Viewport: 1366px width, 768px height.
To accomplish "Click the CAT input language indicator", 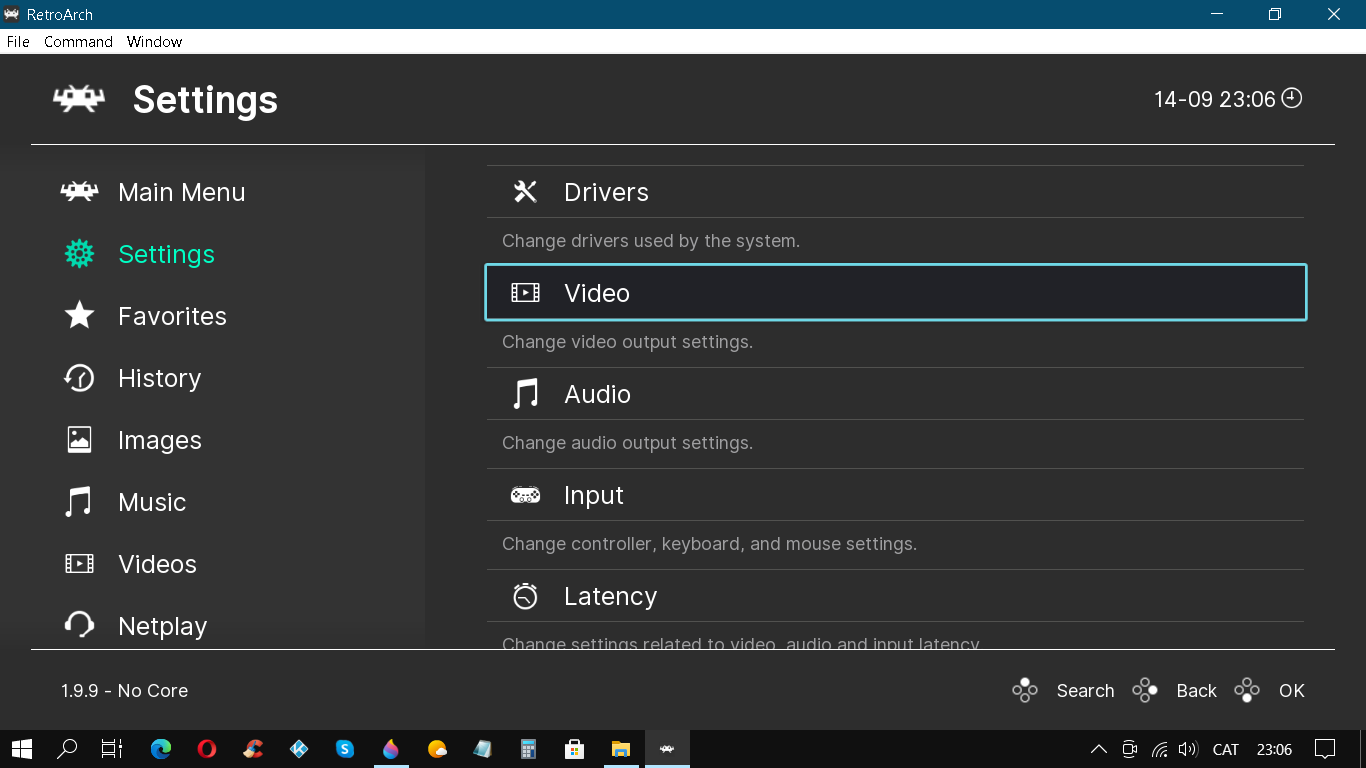I will coord(1226,749).
